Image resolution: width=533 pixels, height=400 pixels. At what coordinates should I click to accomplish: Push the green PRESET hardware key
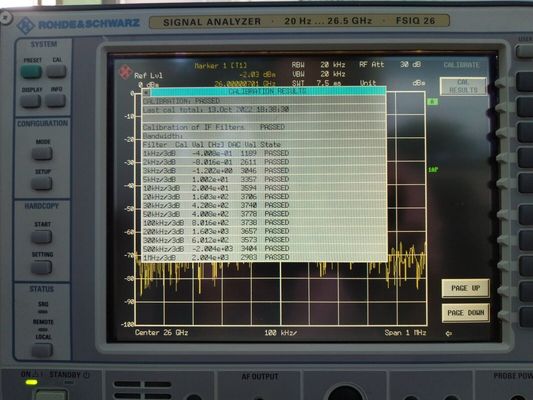click(31, 72)
